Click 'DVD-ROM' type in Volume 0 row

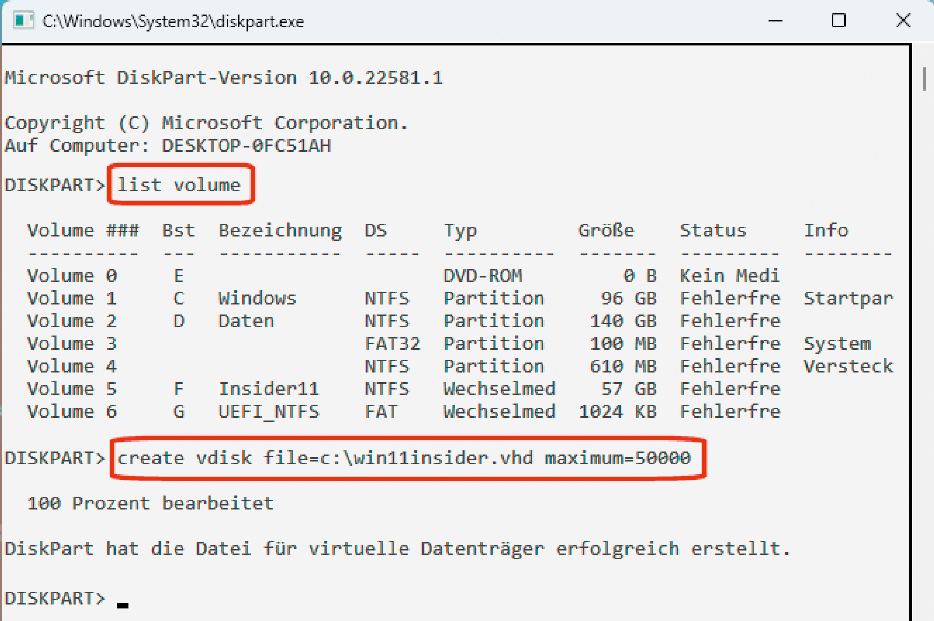point(482,276)
